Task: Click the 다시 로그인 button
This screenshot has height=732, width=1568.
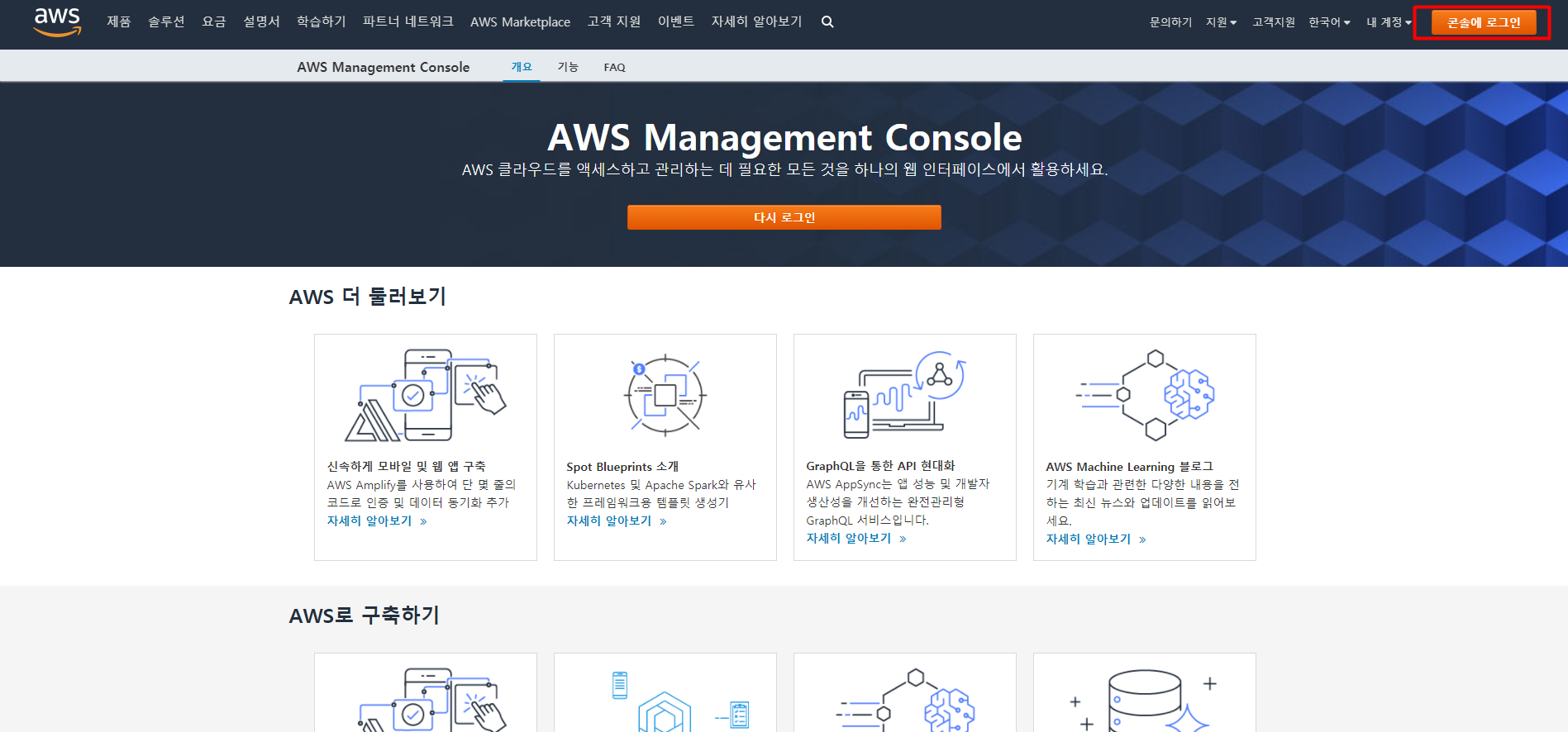Action: [x=784, y=217]
